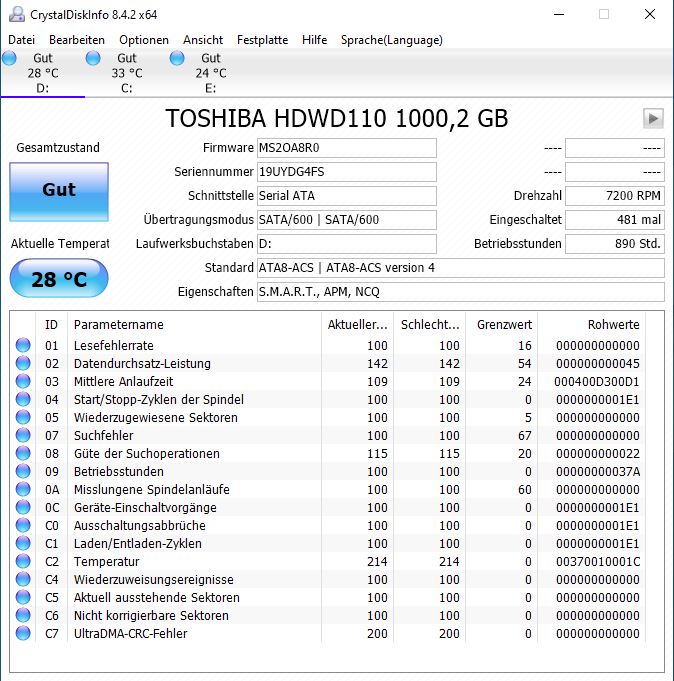Image resolution: width=674 pixels, height=681 pixels.
Task: Click status orb for Ausschaltungsabbrüche row
Action: click(x=23, y=525)
